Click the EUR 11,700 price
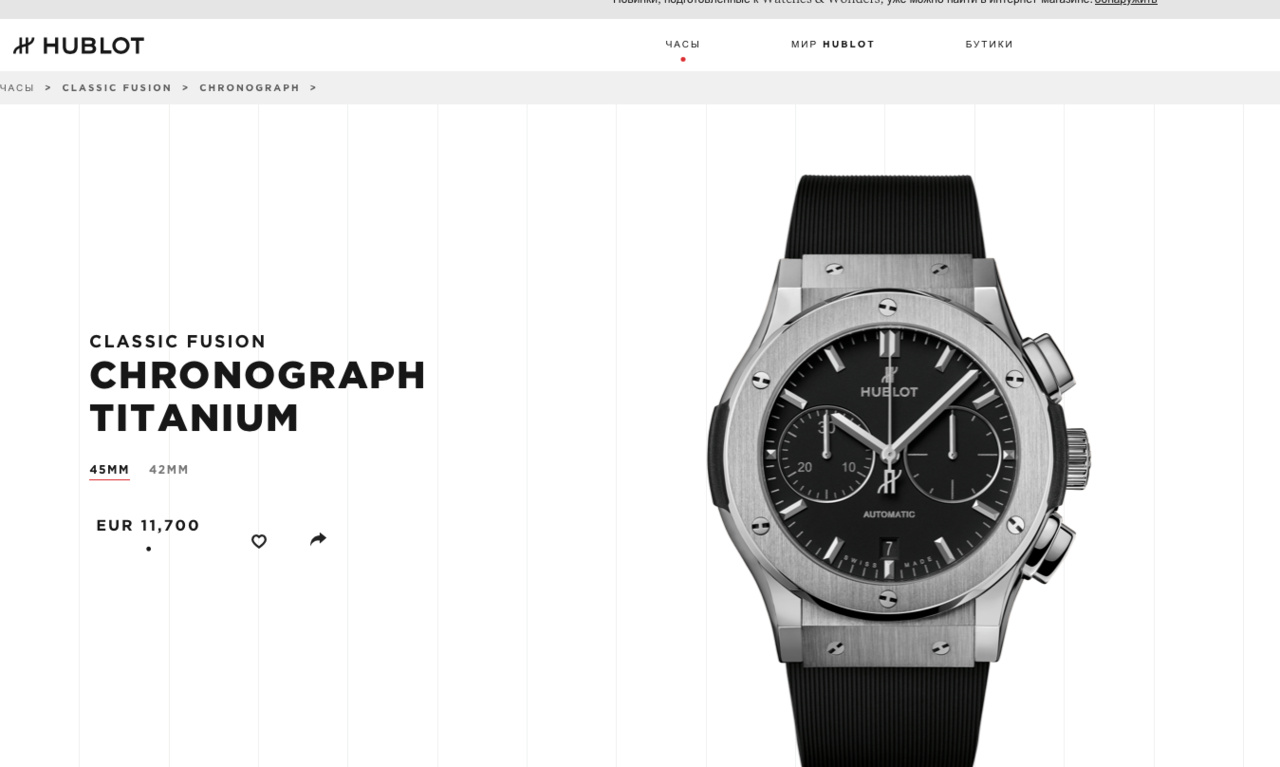Image resolution: width=1280 pixels, height=767 pixels. 148,525
